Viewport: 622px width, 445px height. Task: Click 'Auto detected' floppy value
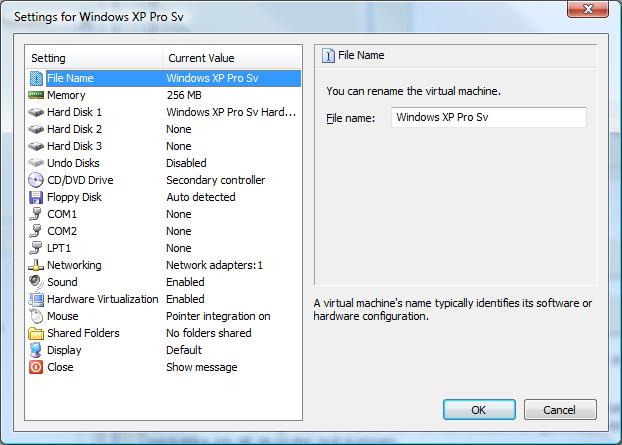[201, 197]
